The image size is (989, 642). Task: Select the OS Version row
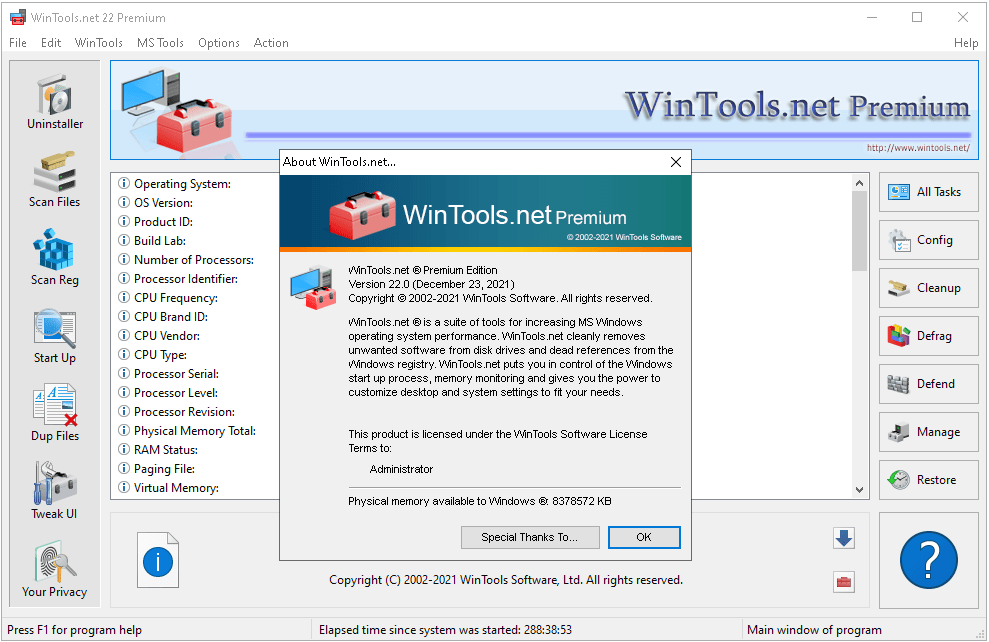click(155, 202)
